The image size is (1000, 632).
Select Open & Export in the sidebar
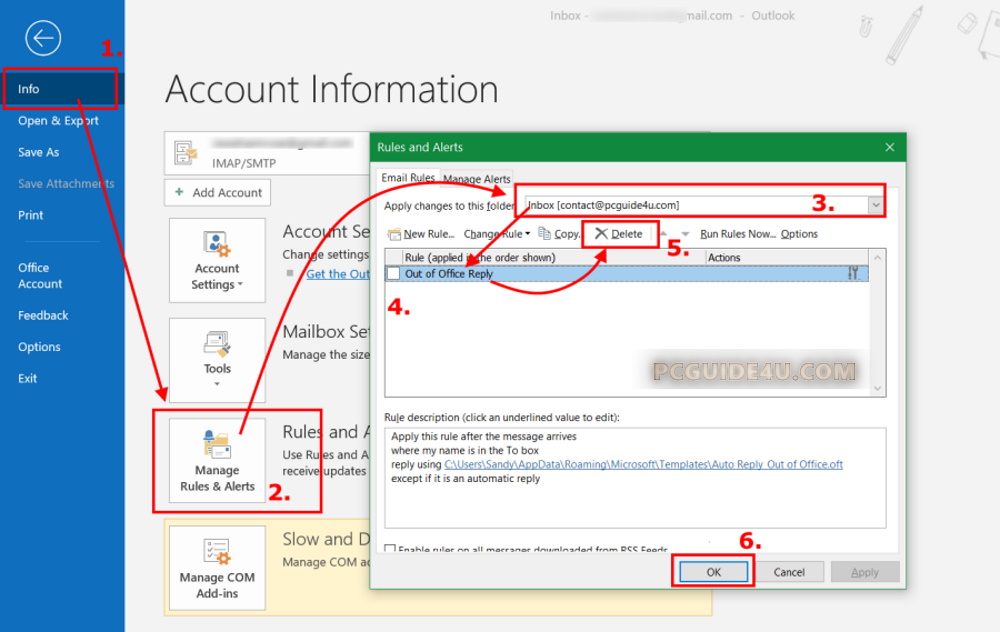(58, 121)
